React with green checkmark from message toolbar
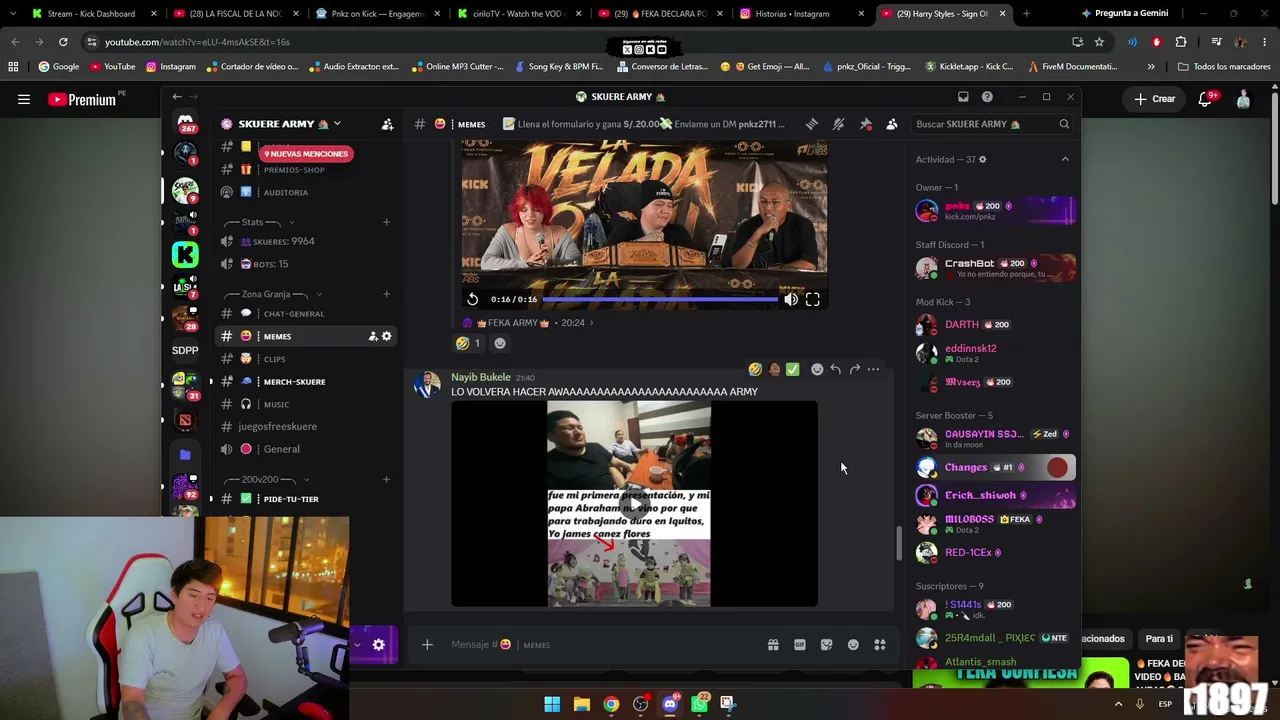Viewport: 1280px width, 720px height. 793,370
